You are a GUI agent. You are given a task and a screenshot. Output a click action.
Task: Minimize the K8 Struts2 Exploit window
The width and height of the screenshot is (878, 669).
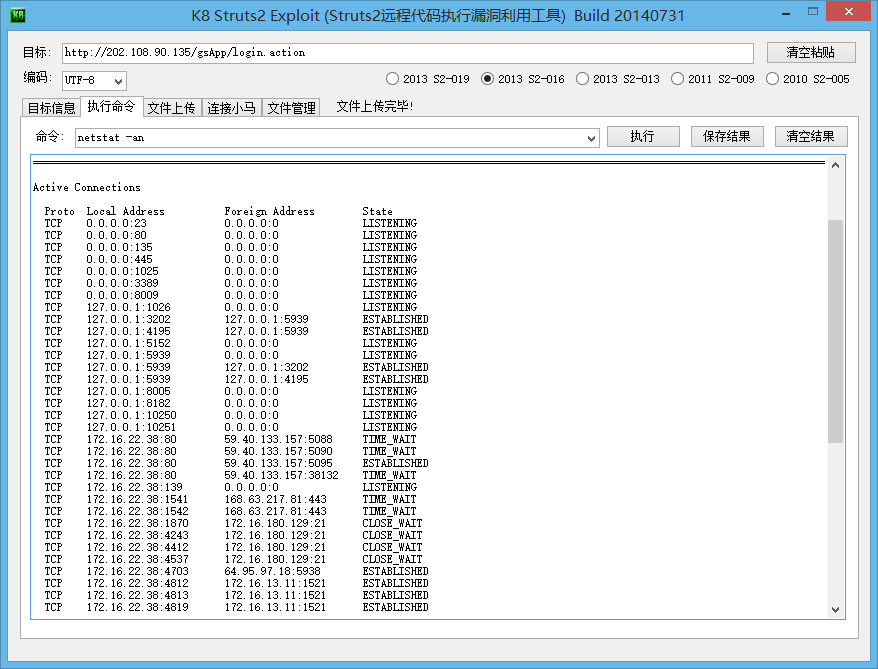coord(787,12)
